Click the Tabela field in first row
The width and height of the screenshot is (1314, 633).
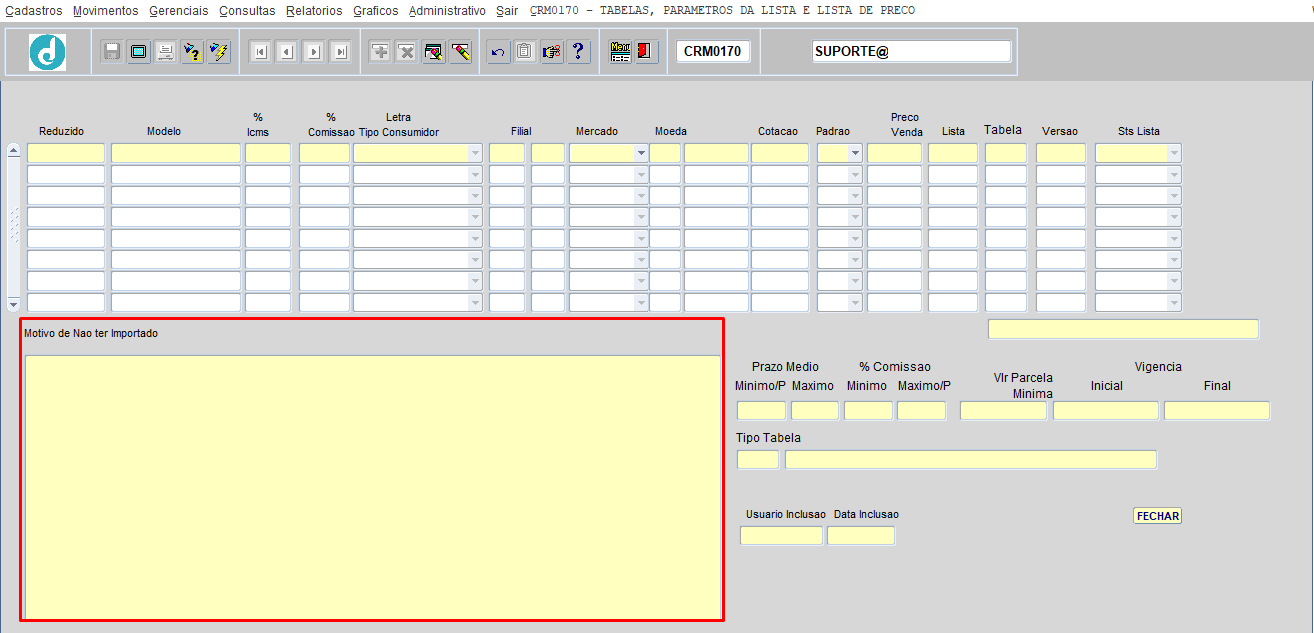[1006, 153]
